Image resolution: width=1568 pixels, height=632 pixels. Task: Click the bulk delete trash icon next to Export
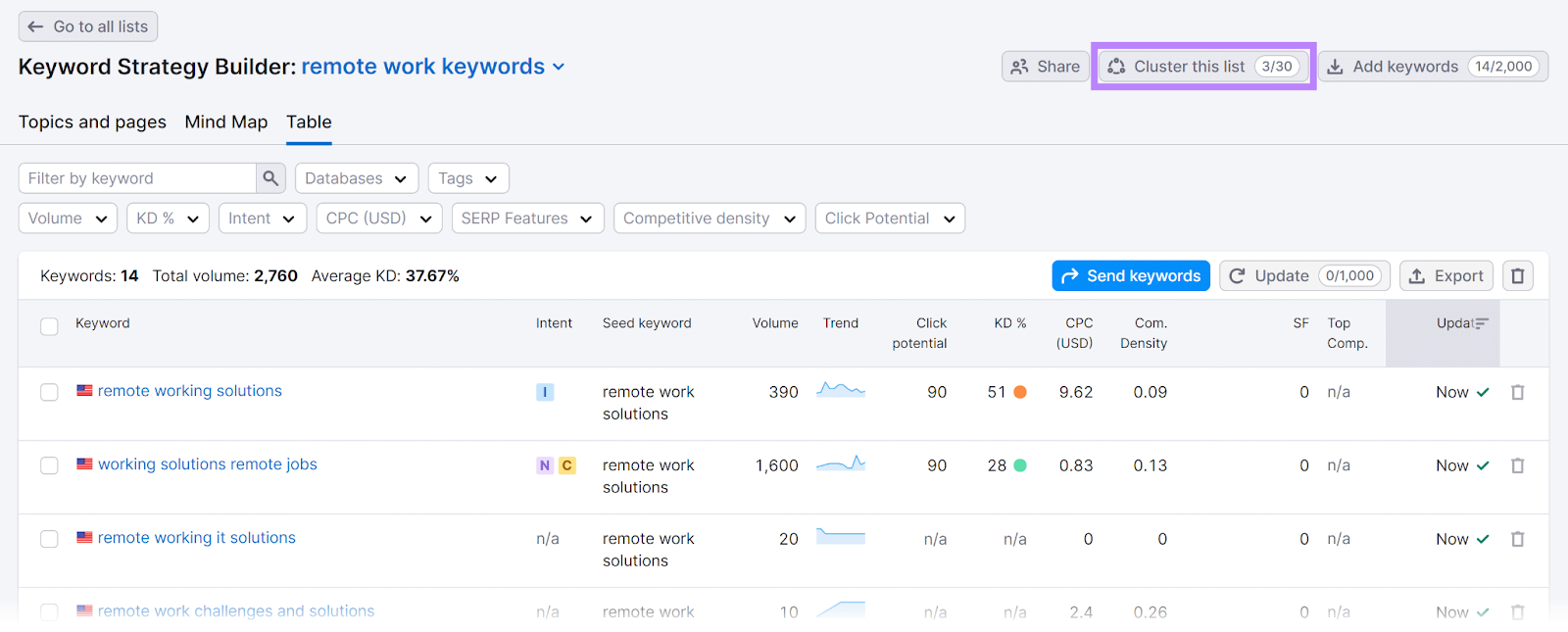click(1517, 276)
